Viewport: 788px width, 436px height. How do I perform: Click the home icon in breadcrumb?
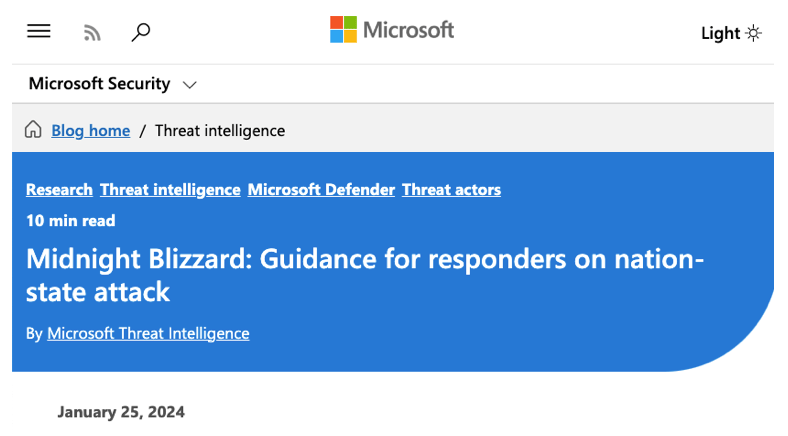tap(33, 130)
